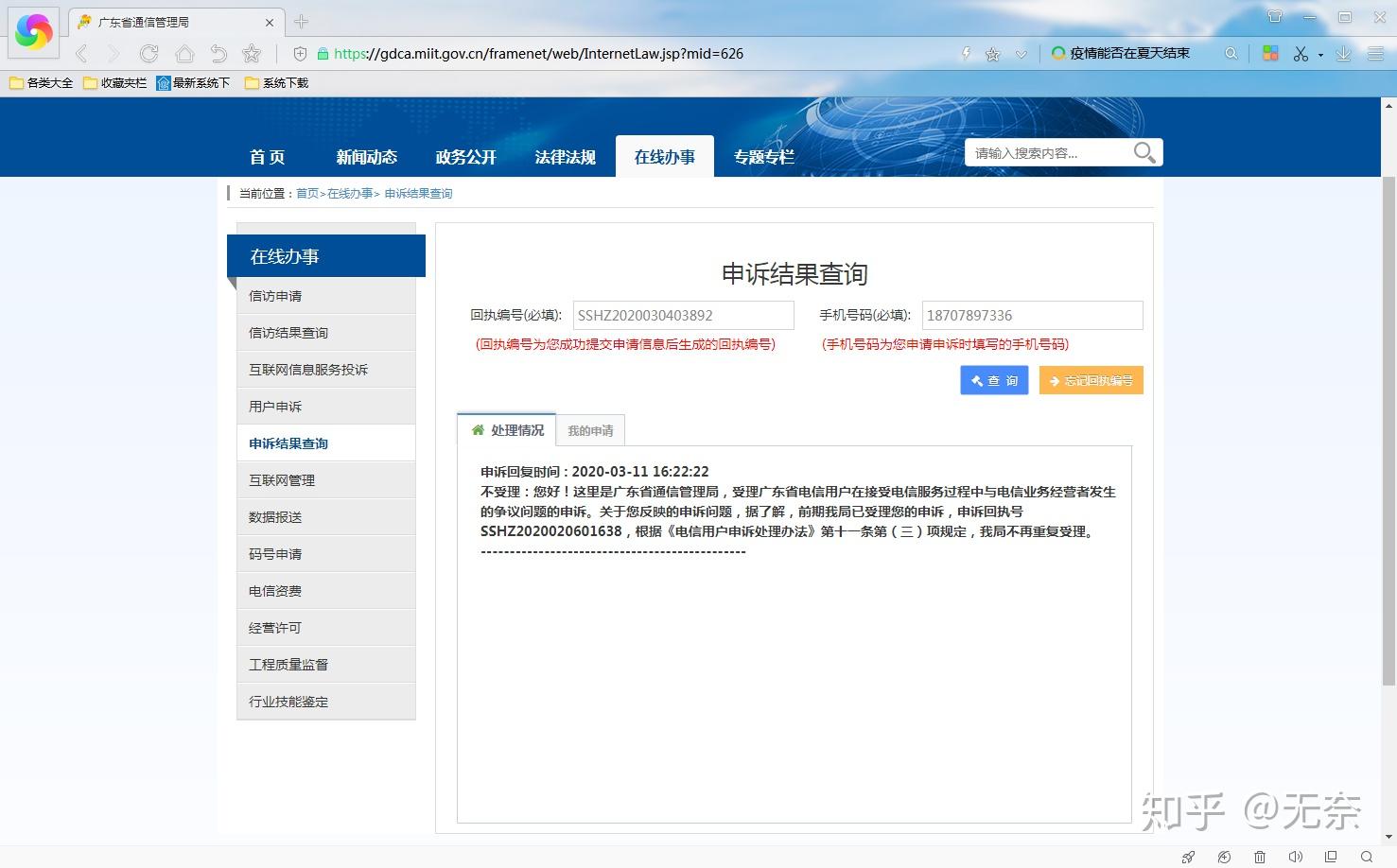The image size is (1397, 868).
Task: Click the lightning speed mode icon
Action: [x=966, y=54]
